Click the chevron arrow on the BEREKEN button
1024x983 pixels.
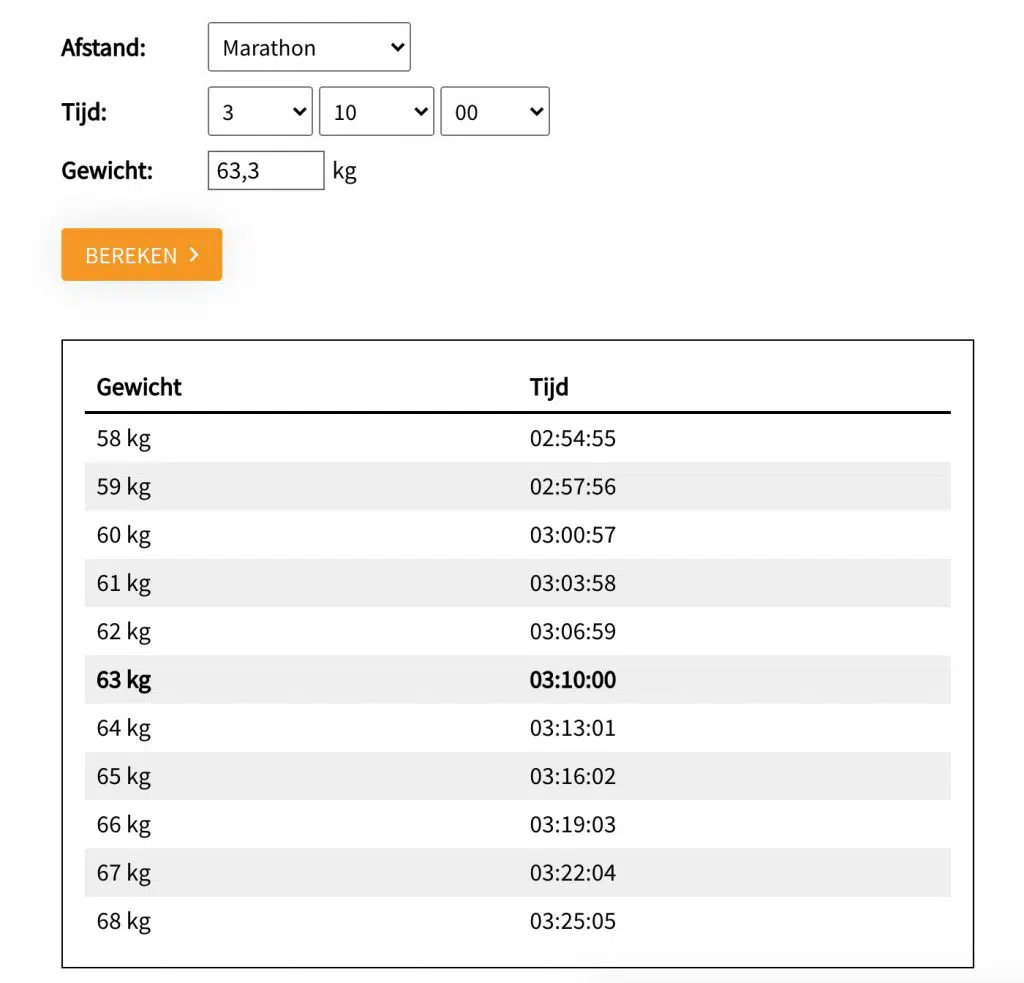tap(194, 255)
